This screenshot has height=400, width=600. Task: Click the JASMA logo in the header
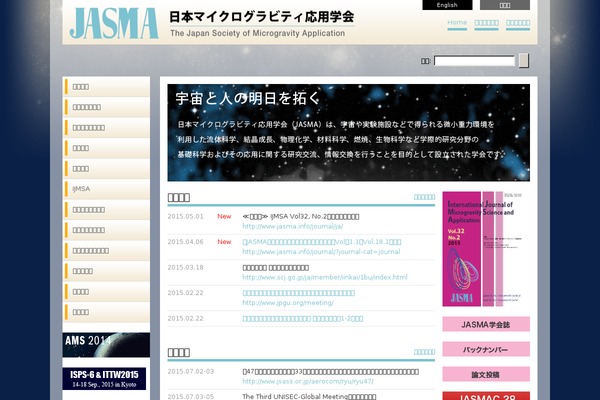(x=114, y=23)
